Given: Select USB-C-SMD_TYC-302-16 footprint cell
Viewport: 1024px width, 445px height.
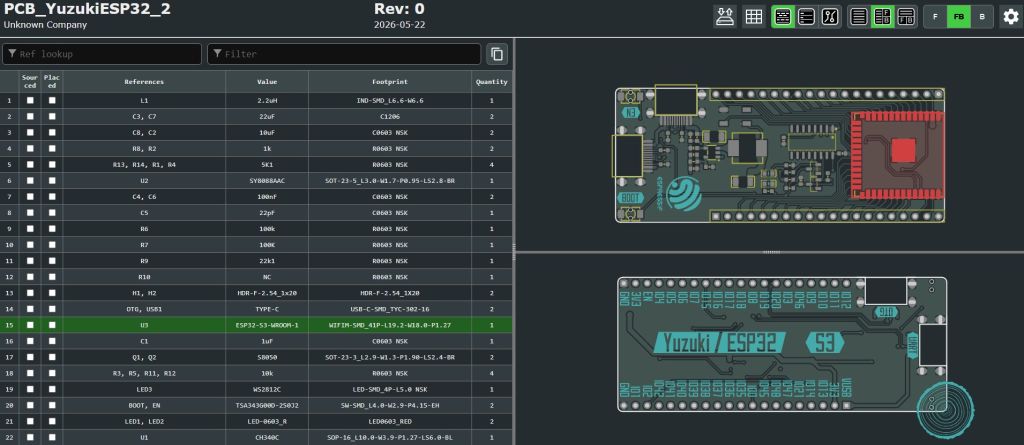Looking at the screenshot, I should (390, 309).
